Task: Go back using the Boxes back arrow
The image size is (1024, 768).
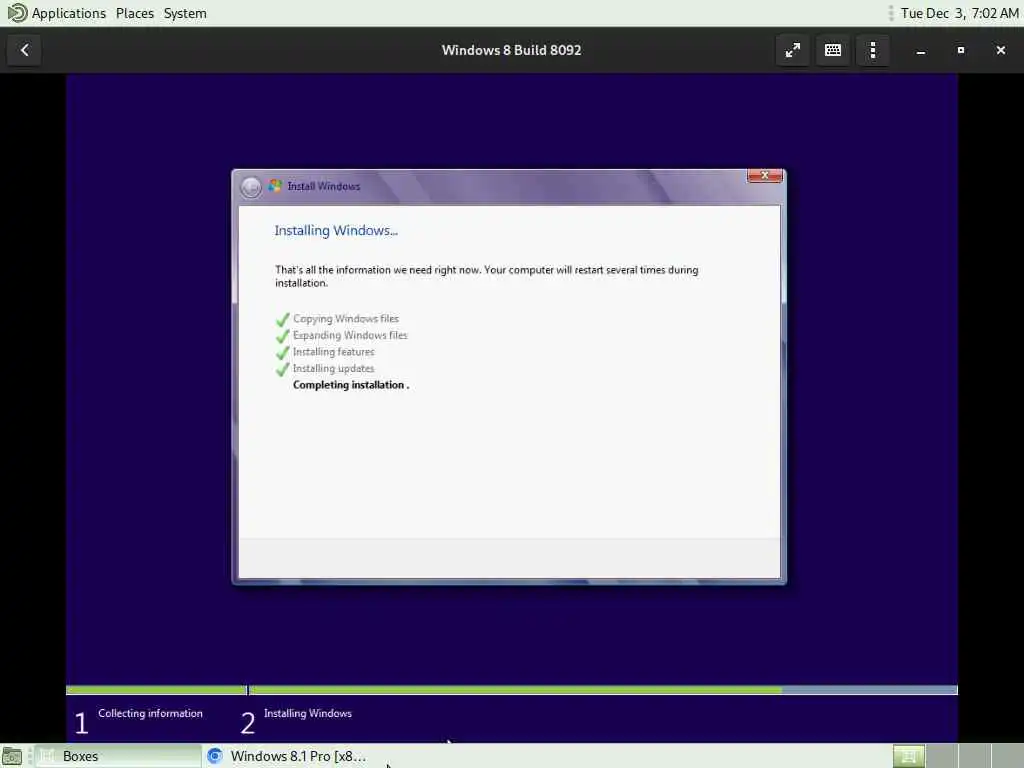Action: 24,50
